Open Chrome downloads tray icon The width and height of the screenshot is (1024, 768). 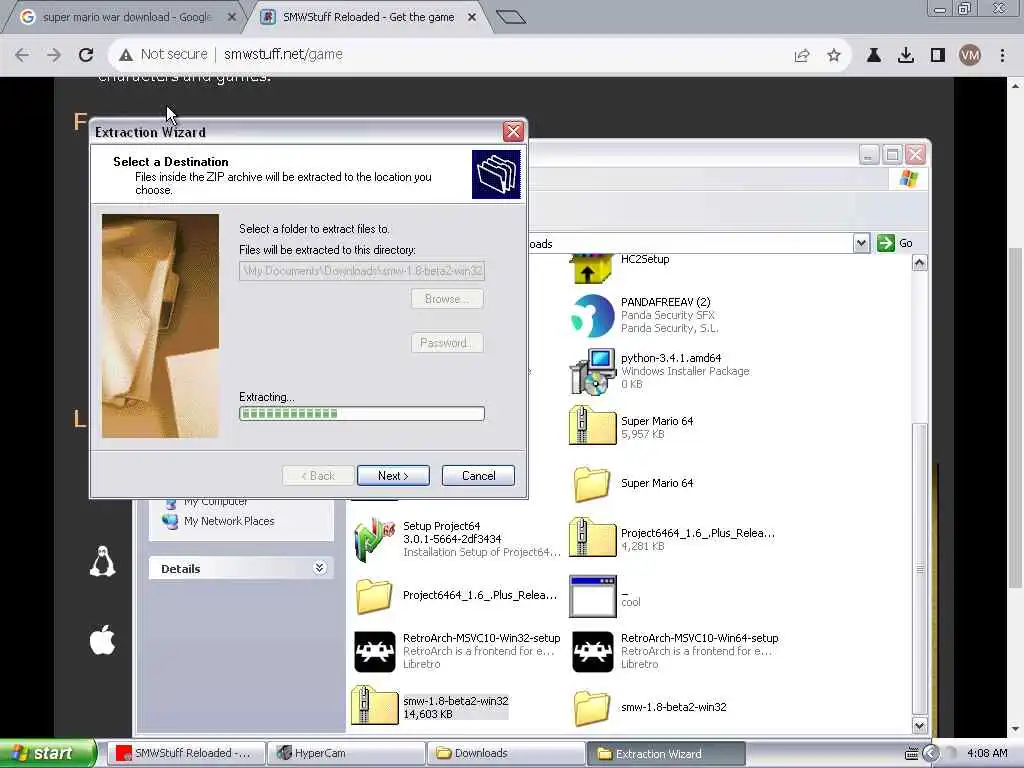pos(906,56)
